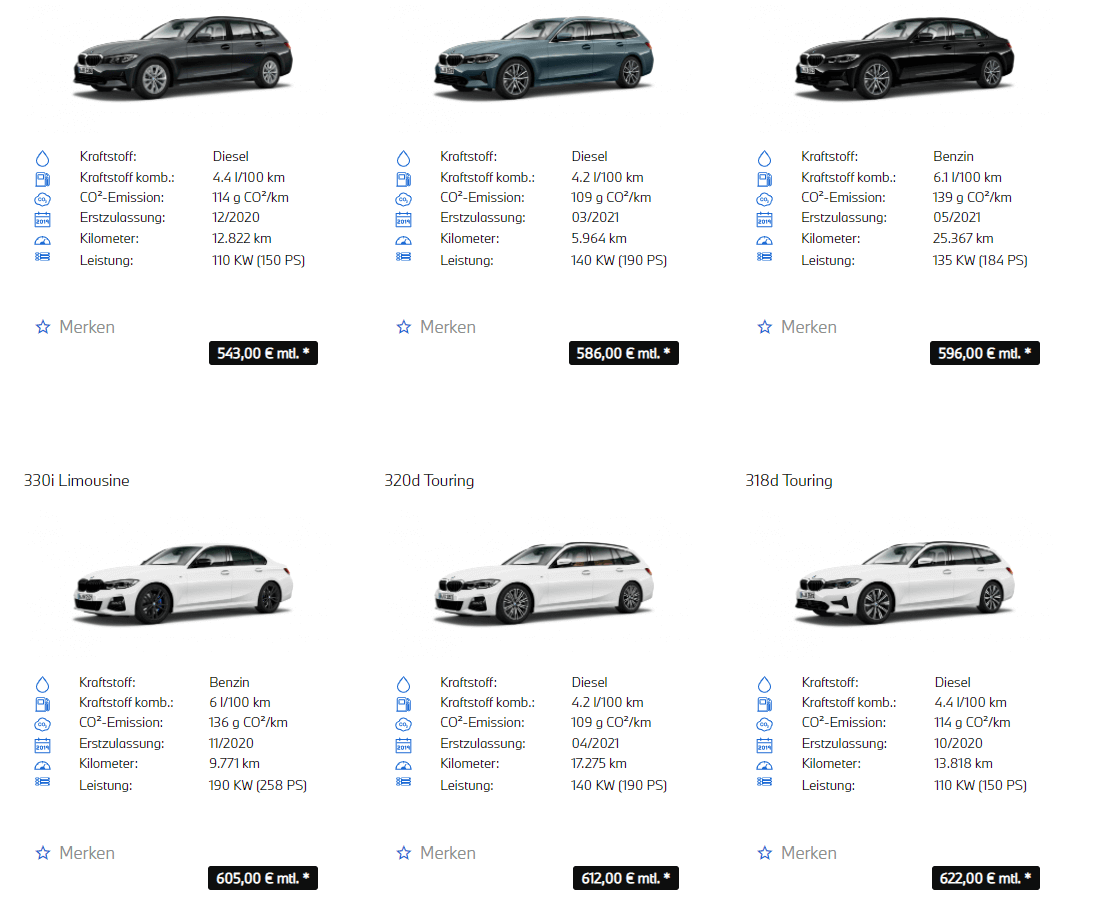View the black sedan car image
The width and height of the screenshot is (1102, 918).
pyautogui.click(x=905, y=58)
